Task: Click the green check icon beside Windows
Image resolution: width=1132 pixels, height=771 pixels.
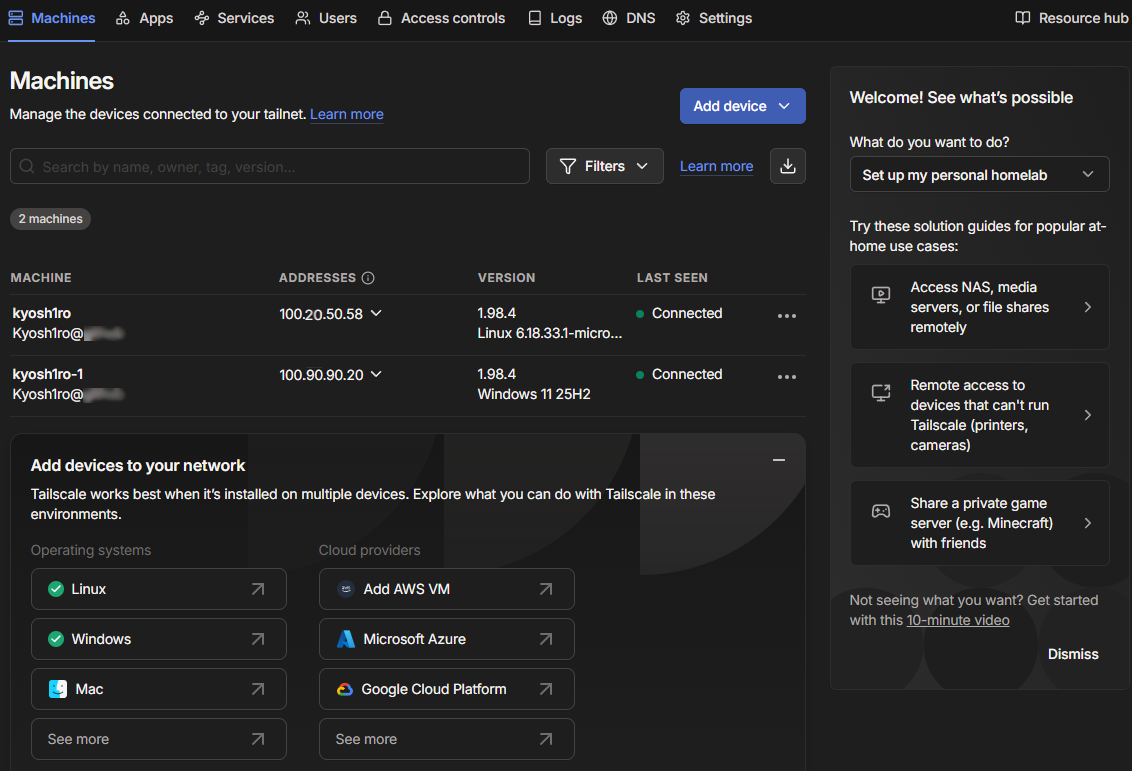Action: (56, 639)
